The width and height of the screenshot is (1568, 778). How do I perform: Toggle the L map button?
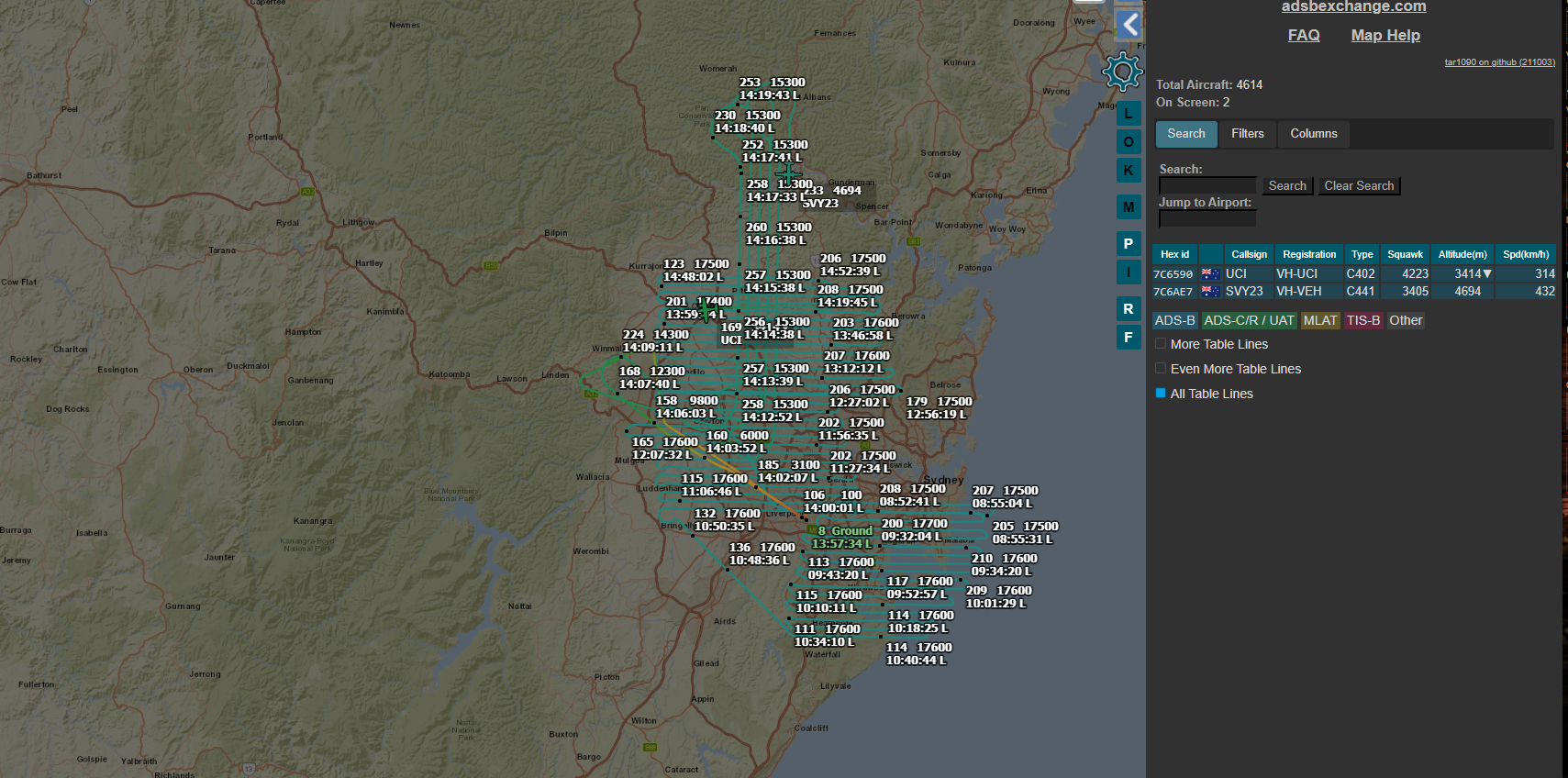pos(1129,114)
